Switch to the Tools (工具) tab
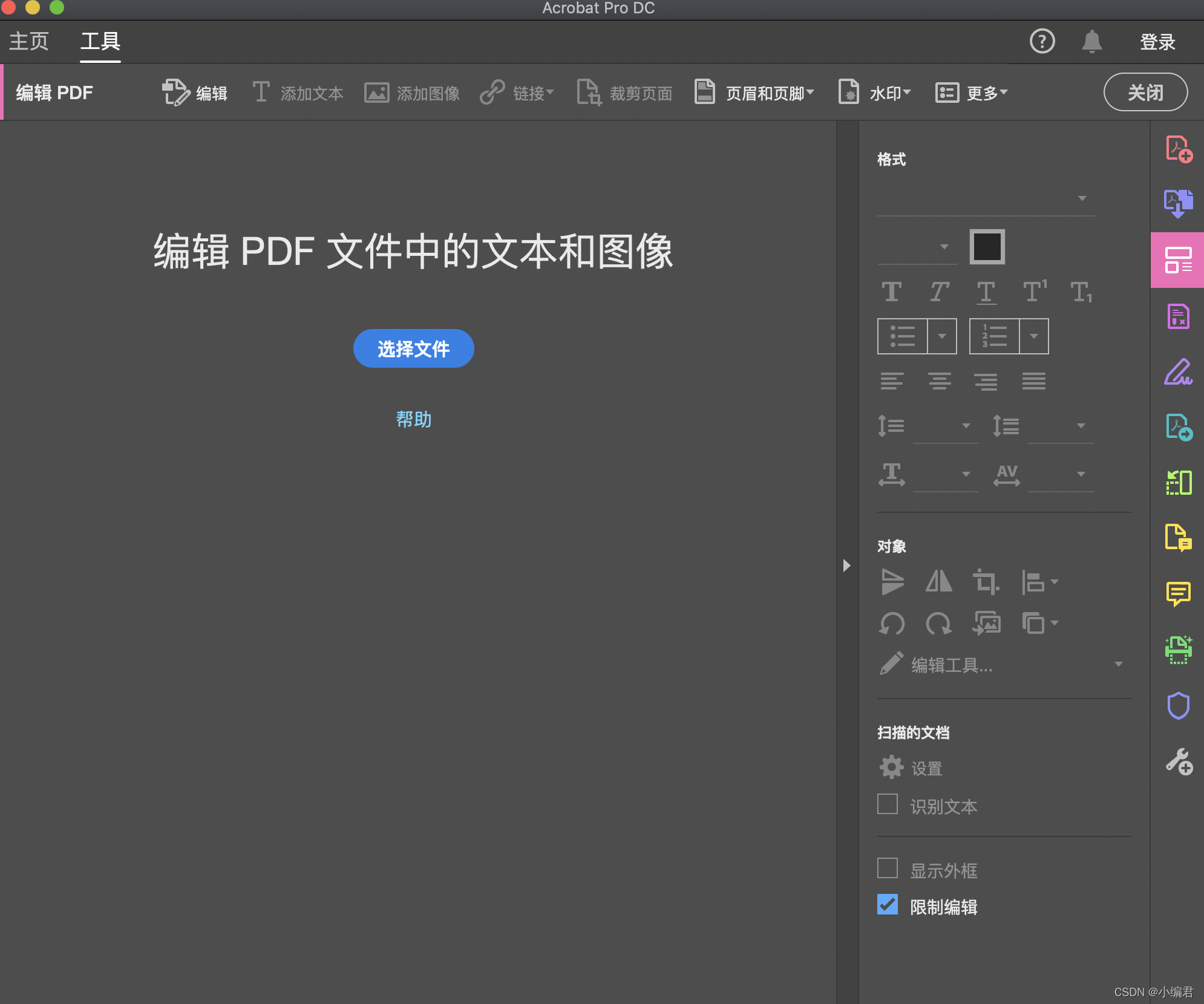The width and height of the screenshot is (1204, 1004). tap(100, 41)
